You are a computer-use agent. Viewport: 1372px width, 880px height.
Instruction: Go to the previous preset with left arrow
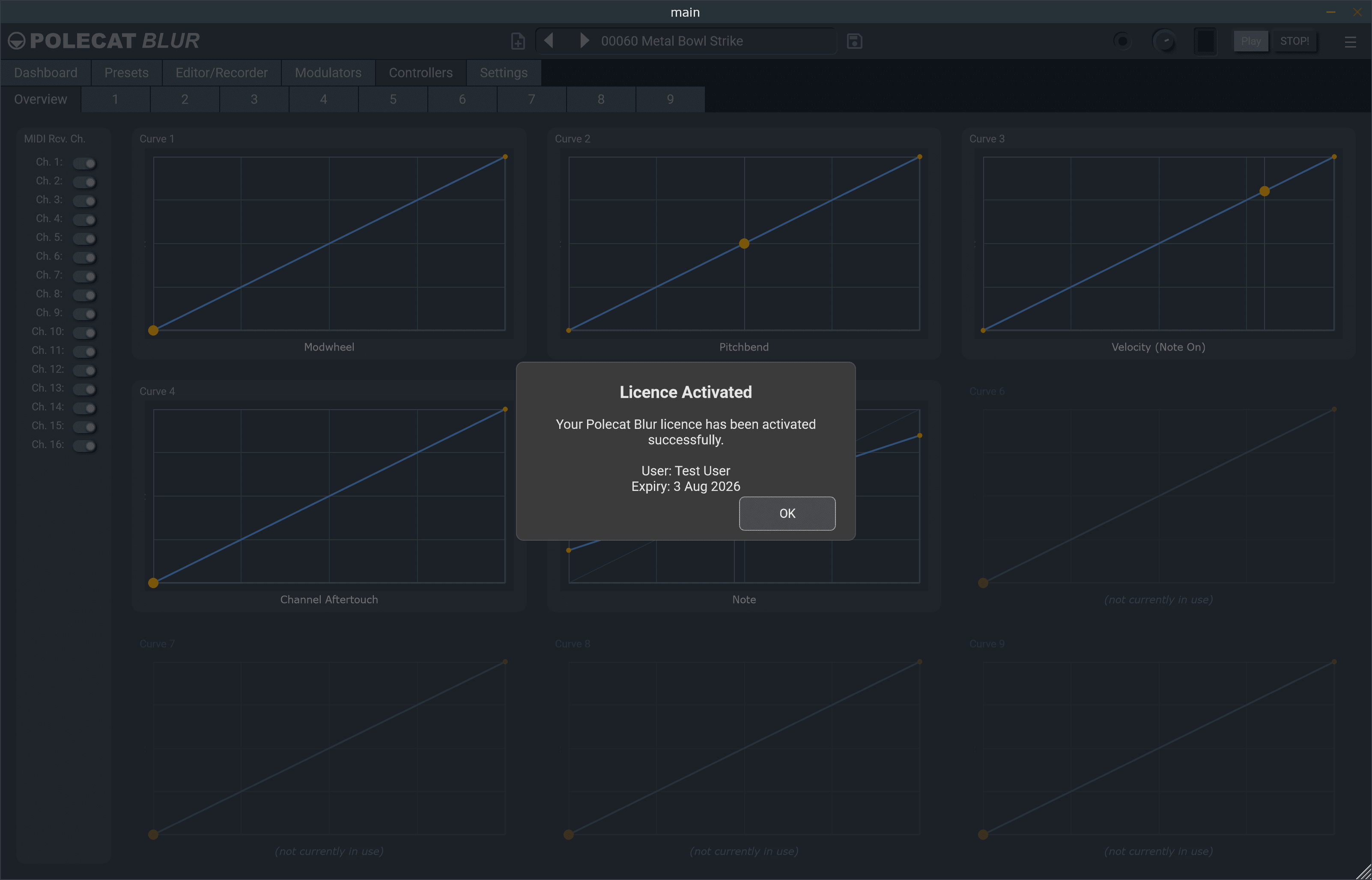coord(549,41)
